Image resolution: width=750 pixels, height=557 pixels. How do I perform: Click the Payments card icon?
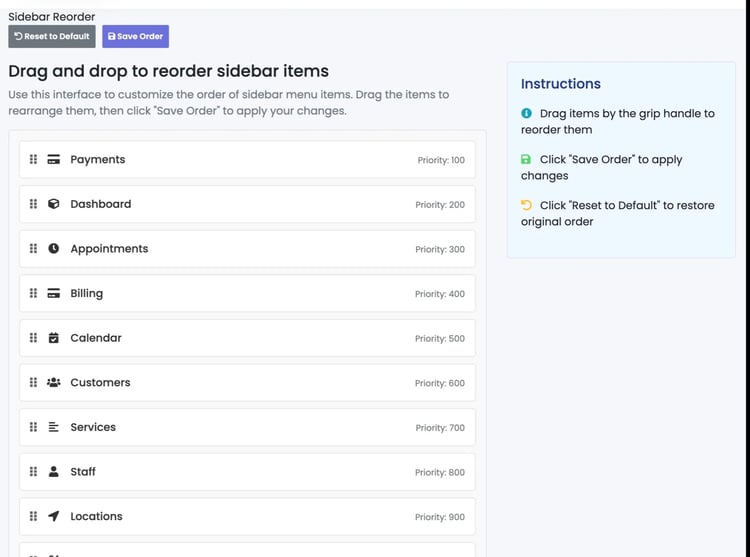point(54,159)
